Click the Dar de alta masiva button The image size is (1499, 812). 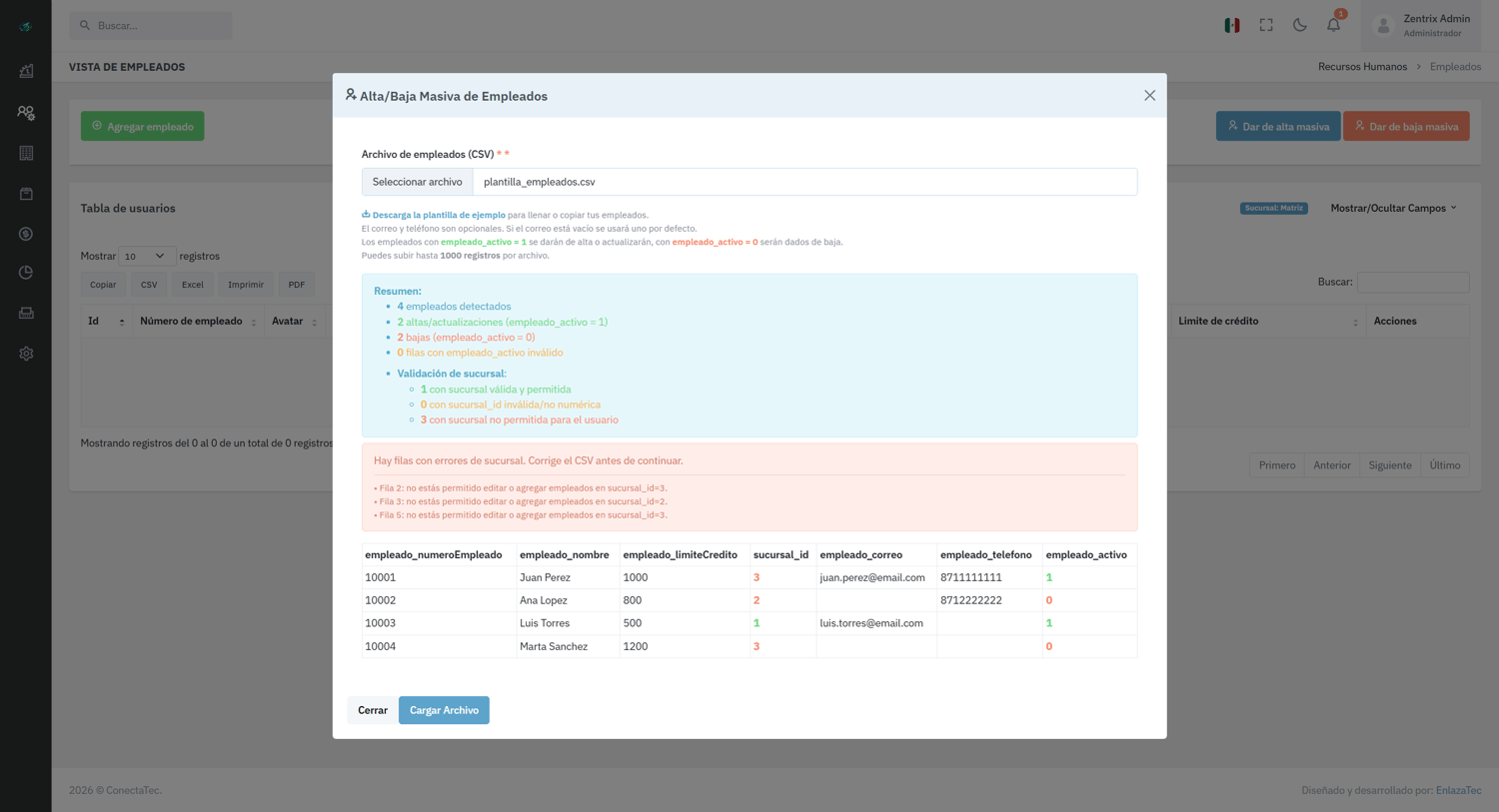pyautogui.click(x=1278, y=126)
